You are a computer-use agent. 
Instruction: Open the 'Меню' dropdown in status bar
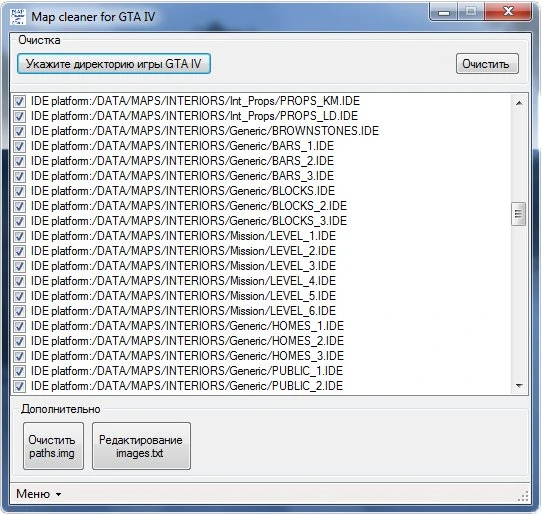tap(38, 494)
